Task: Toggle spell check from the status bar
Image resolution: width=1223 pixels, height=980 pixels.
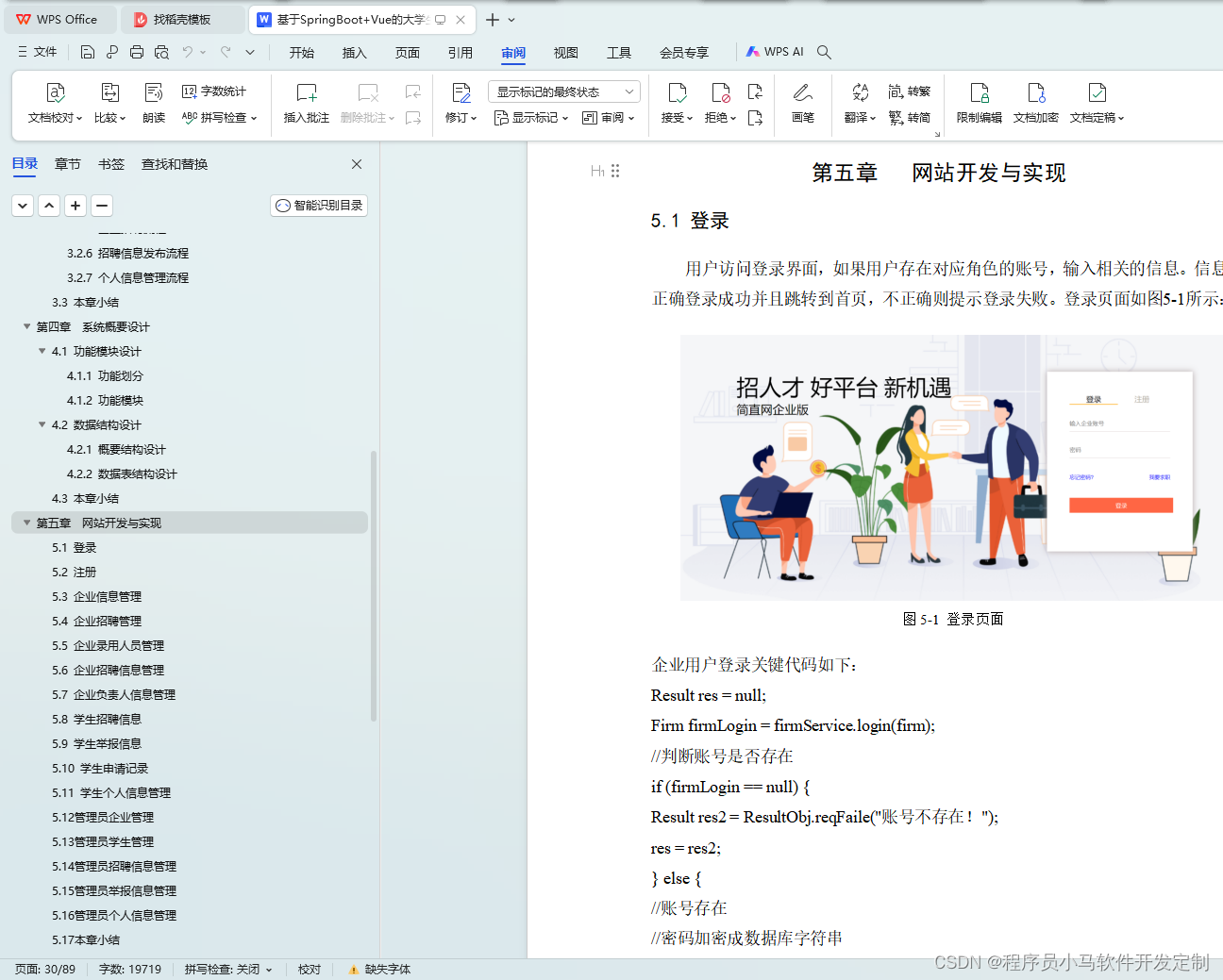Action: pyautogui.click(x=226, y=969)
